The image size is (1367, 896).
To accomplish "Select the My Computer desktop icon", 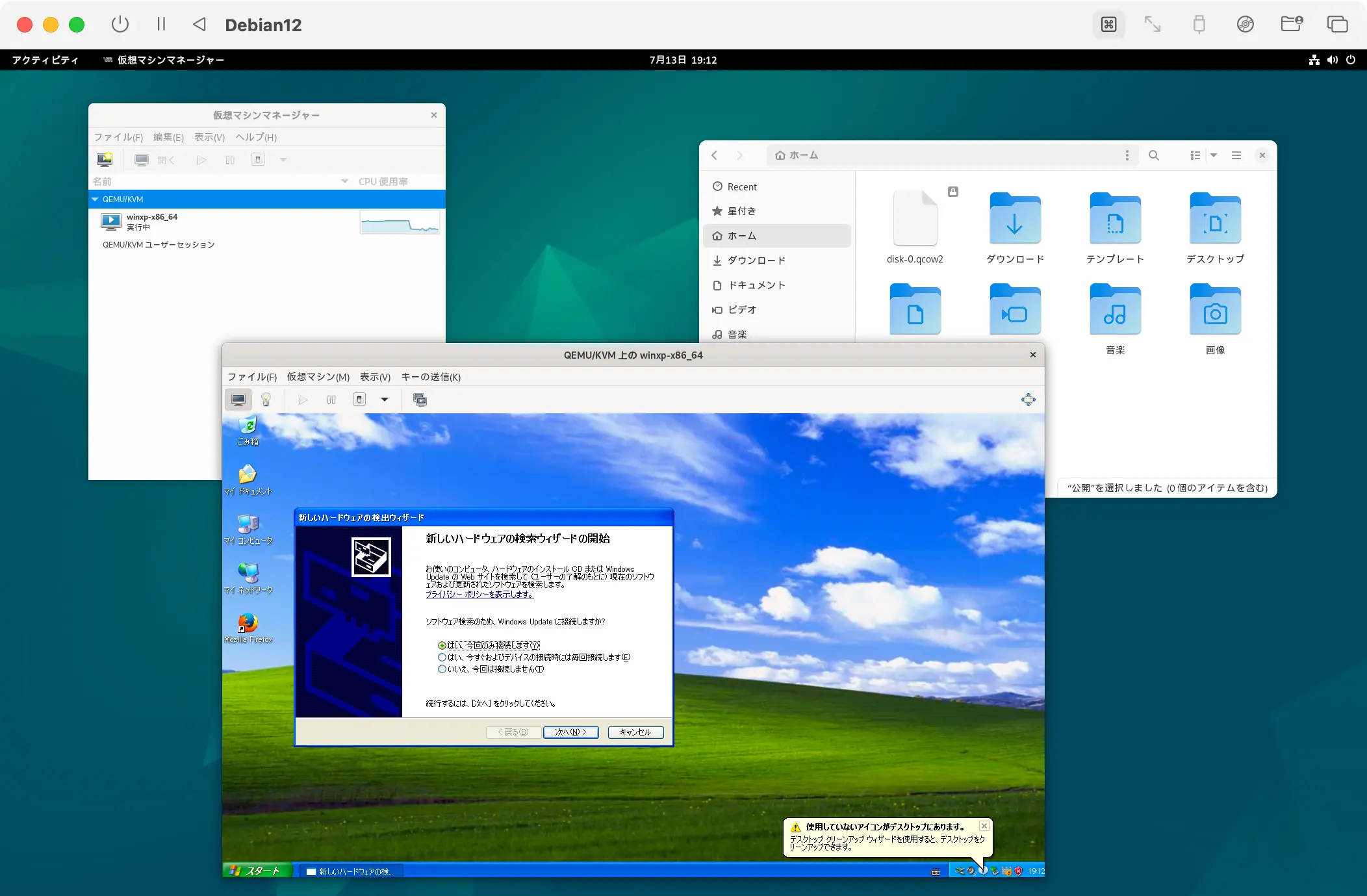I will pos(248,529).
